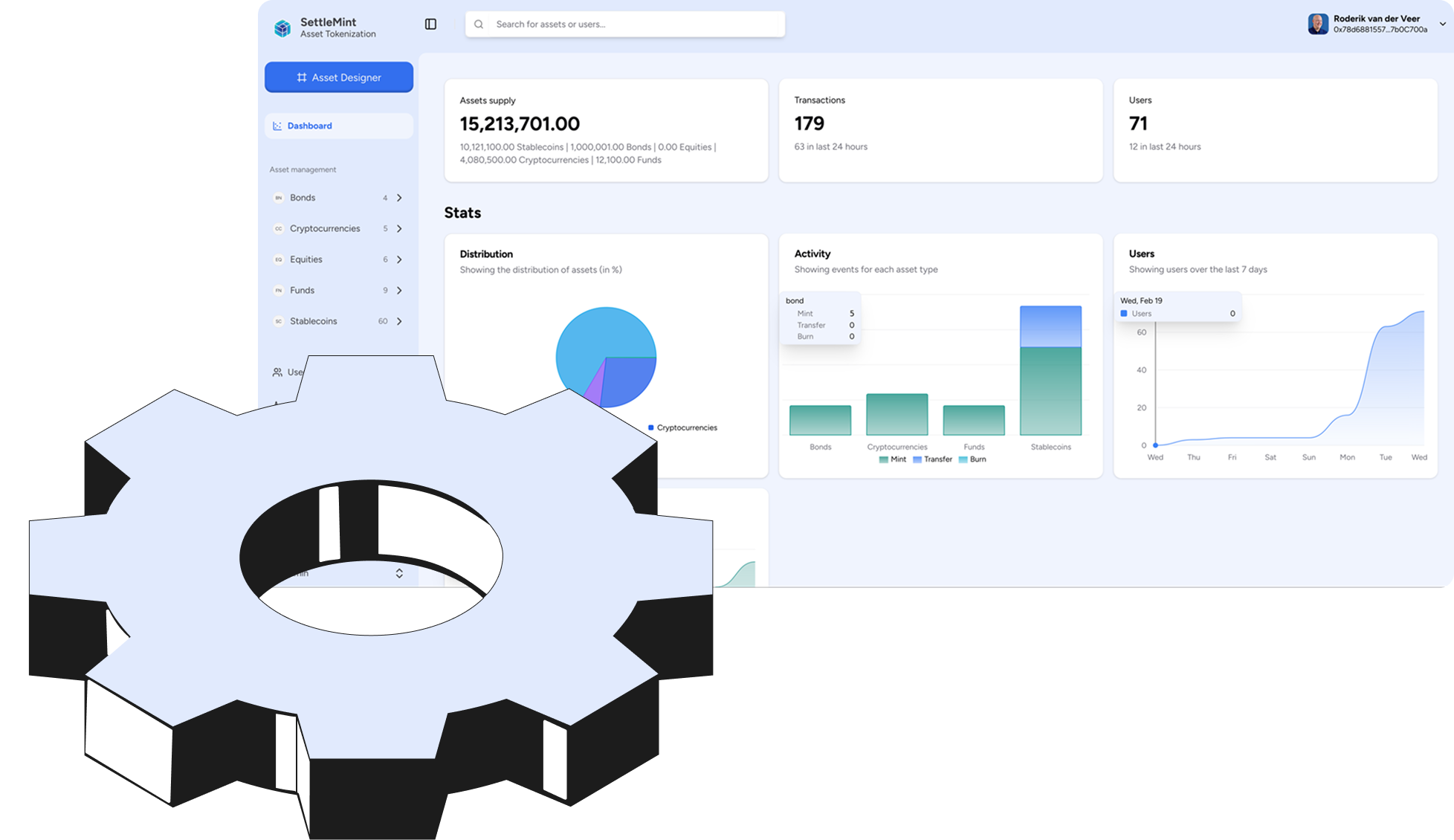Image resolution: width=1454 pixels, height=840 pixels.
Task: Click the magnifier icon in the search bar
Action: [x=479, y=24]
